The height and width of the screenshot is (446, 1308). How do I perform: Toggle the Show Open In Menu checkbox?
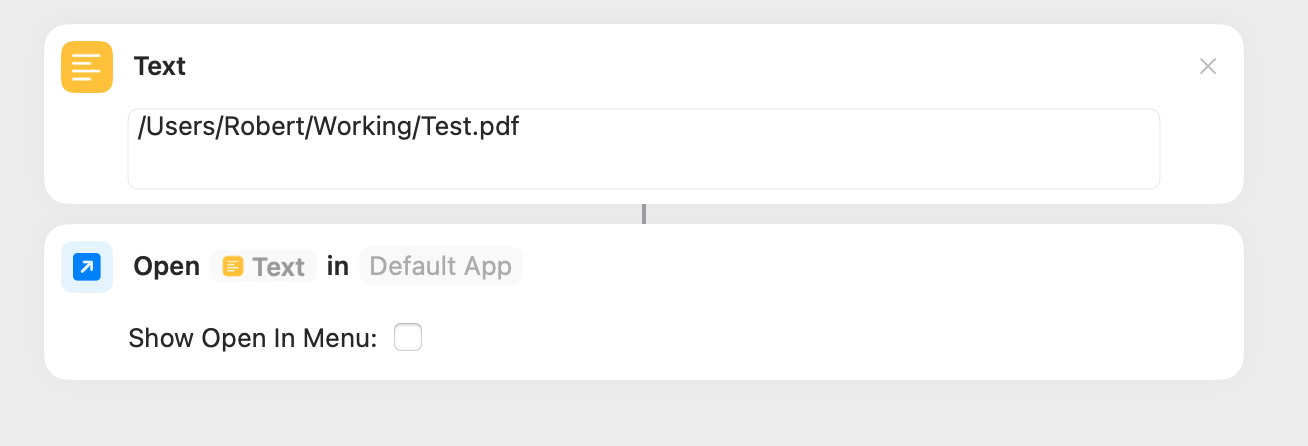408,338
